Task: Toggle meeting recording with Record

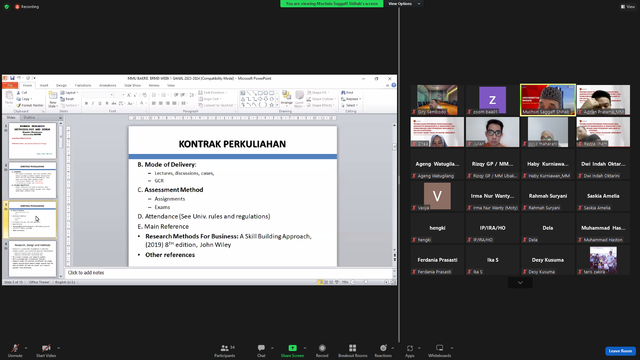Action: [322, 350]
